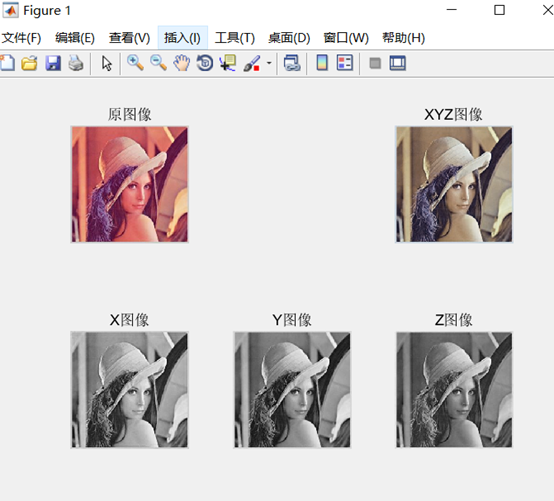This screenshot has height=501, width=554.
Task: Click the Show Plot Tools dock icon
Action: (x=398, y=63)
